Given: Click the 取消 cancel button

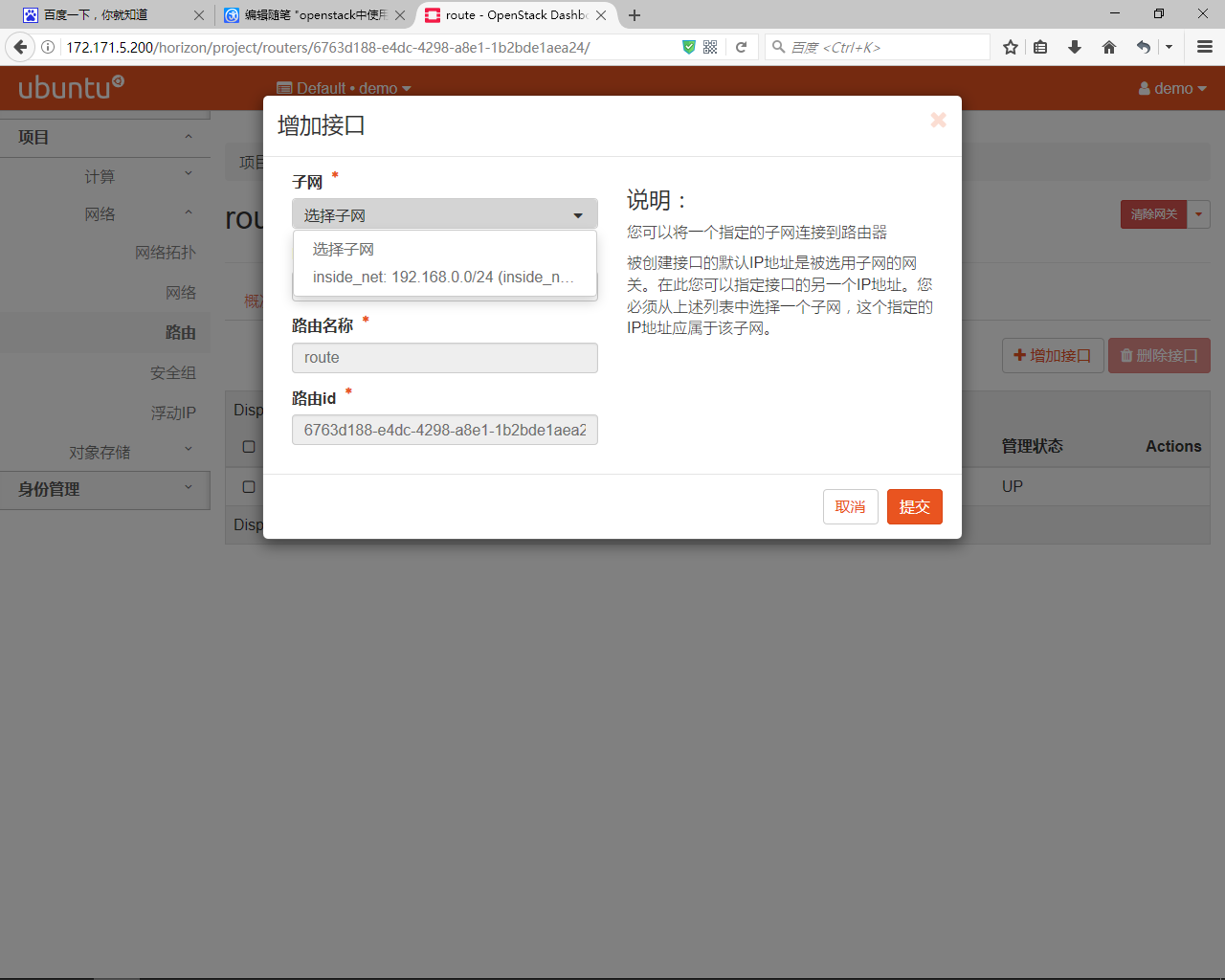Looking at the screenshot, I should pyautogui.click(x=851, y=506).
